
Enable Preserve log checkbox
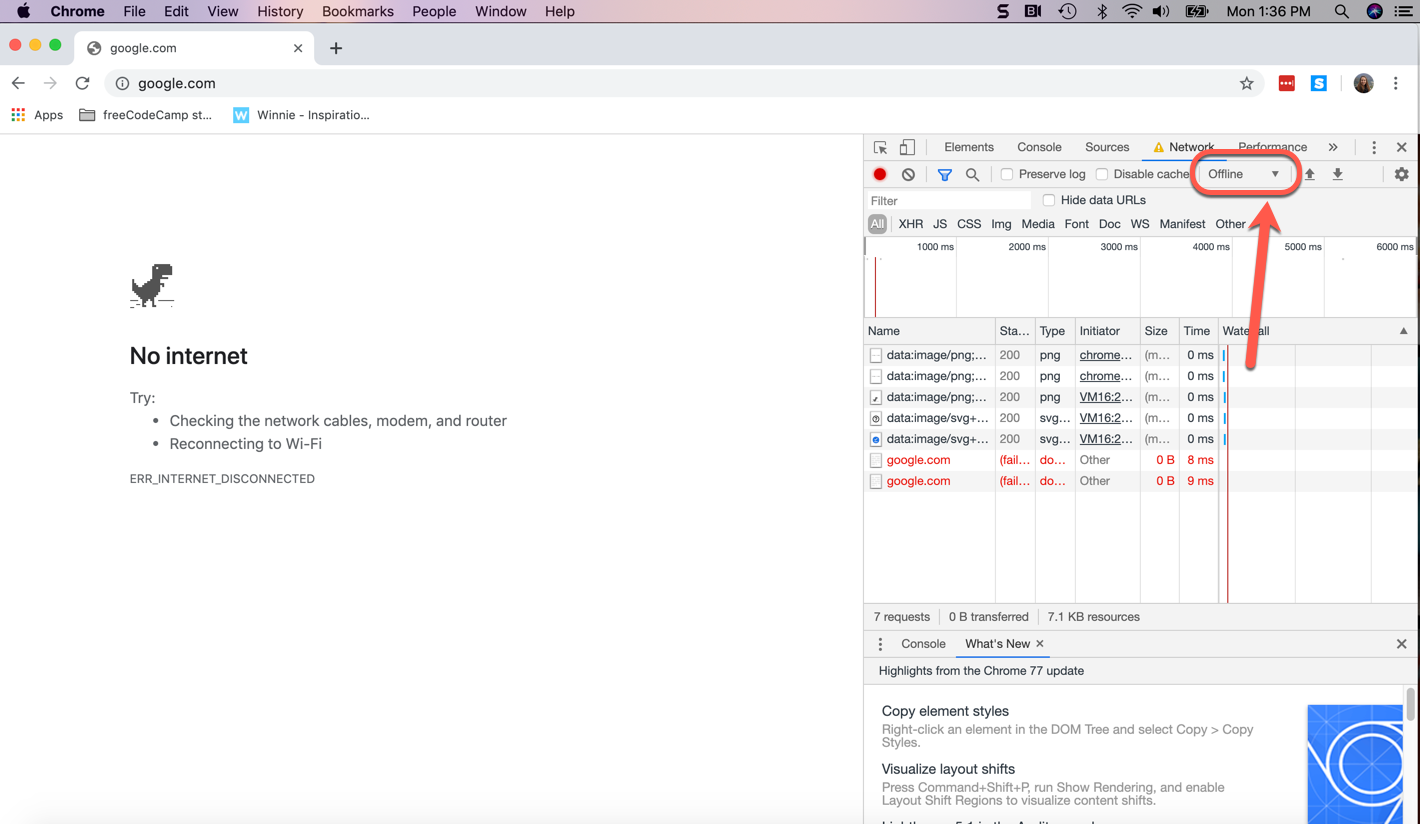click(1007, 174)
